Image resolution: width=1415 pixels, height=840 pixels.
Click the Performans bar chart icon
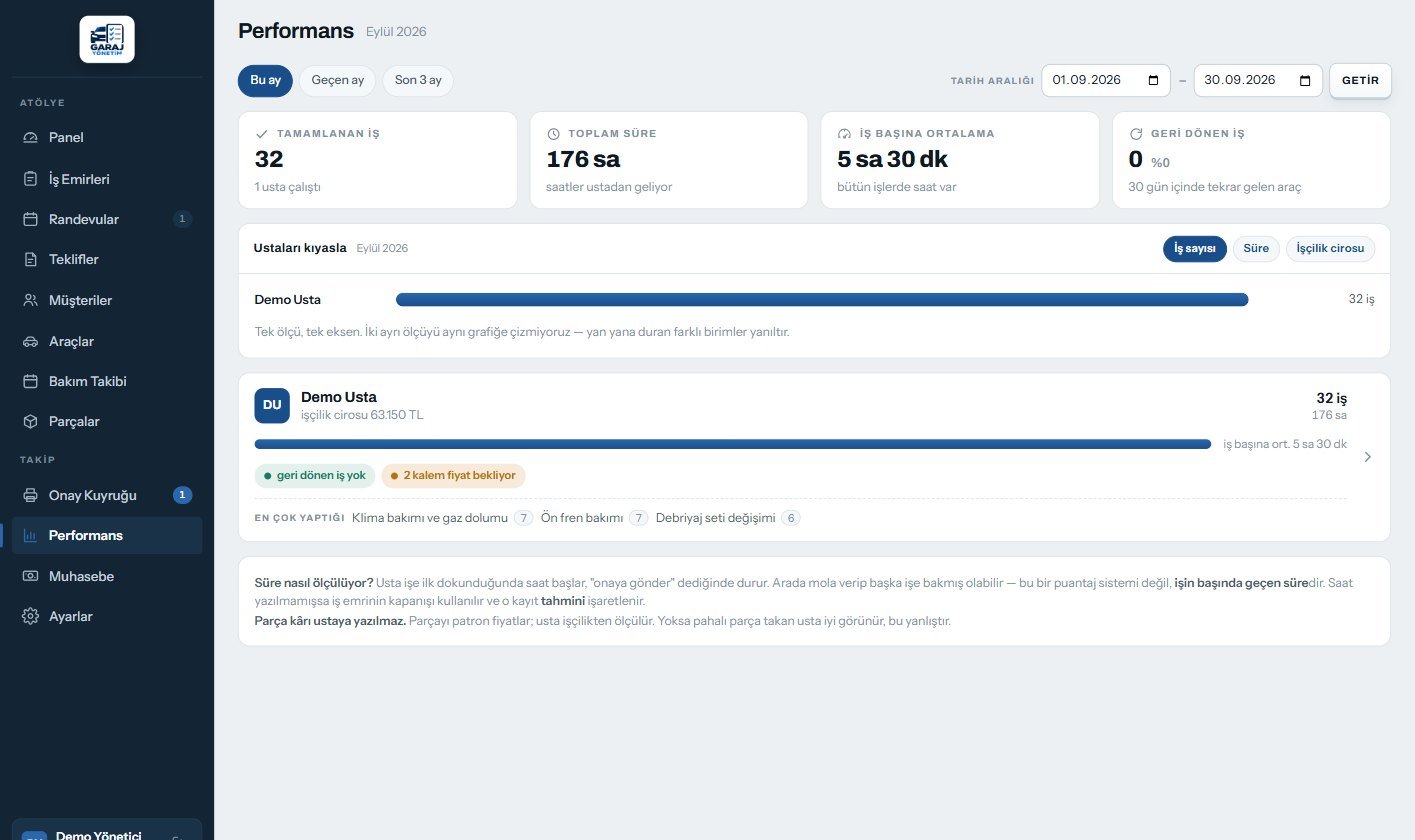tap(30, 535)
